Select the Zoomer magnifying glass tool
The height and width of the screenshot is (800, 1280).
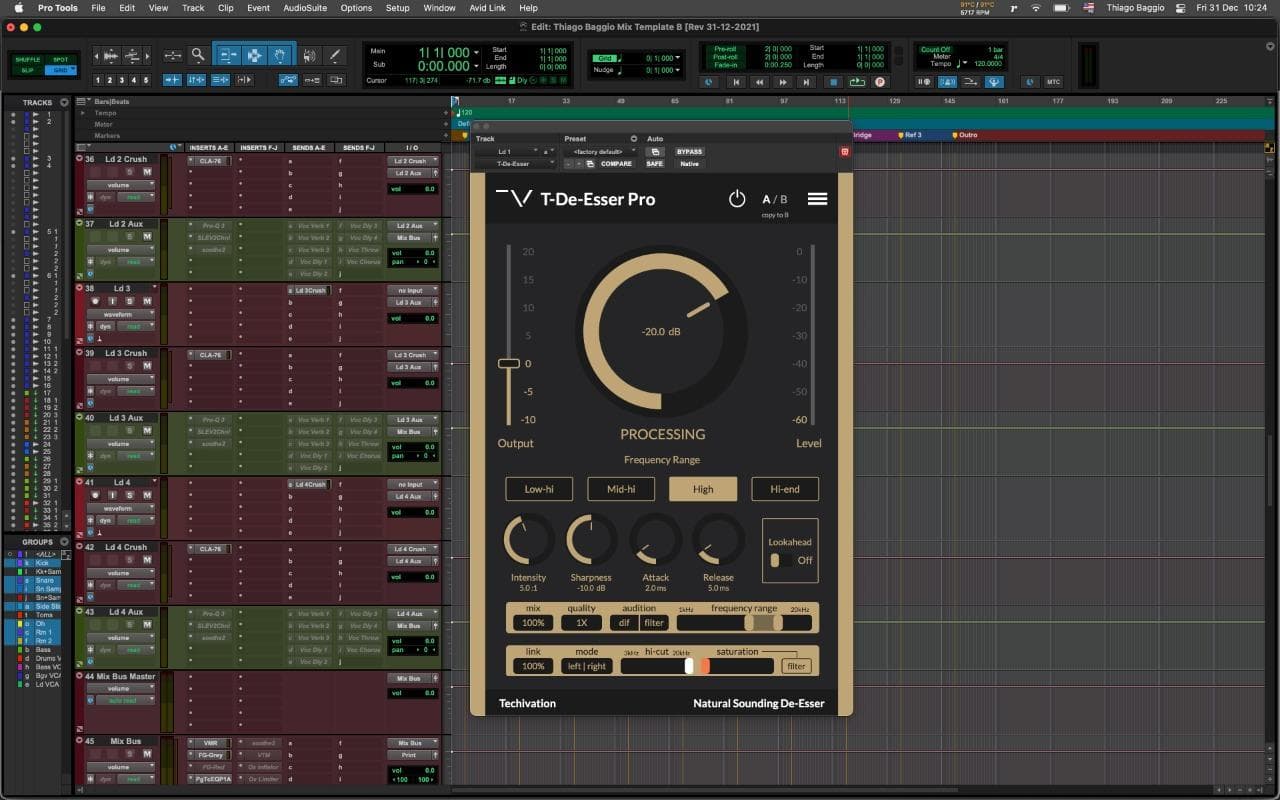pyautogui.click(x=198, y=55)
